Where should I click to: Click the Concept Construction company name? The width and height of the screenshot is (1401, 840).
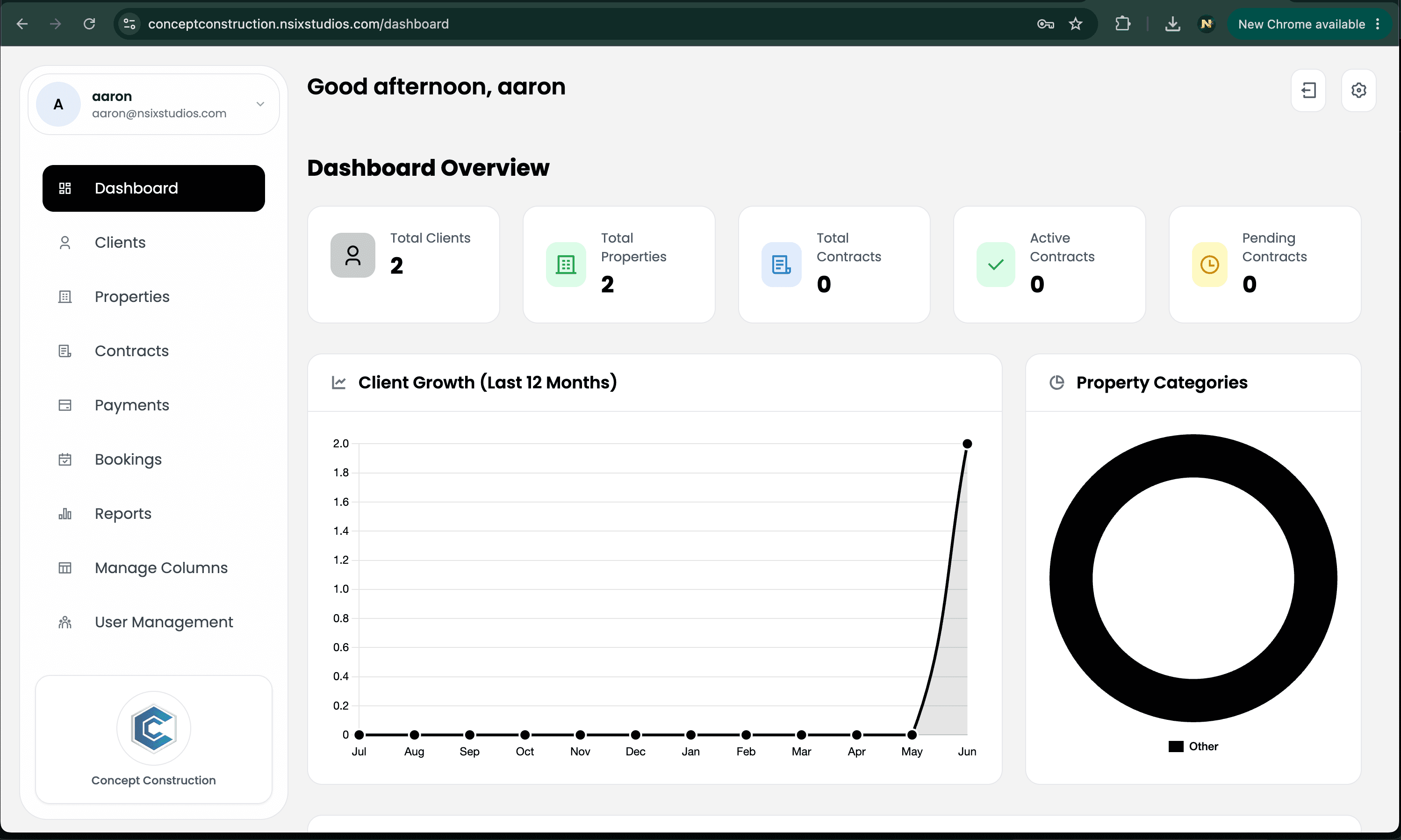click(153, 781)
